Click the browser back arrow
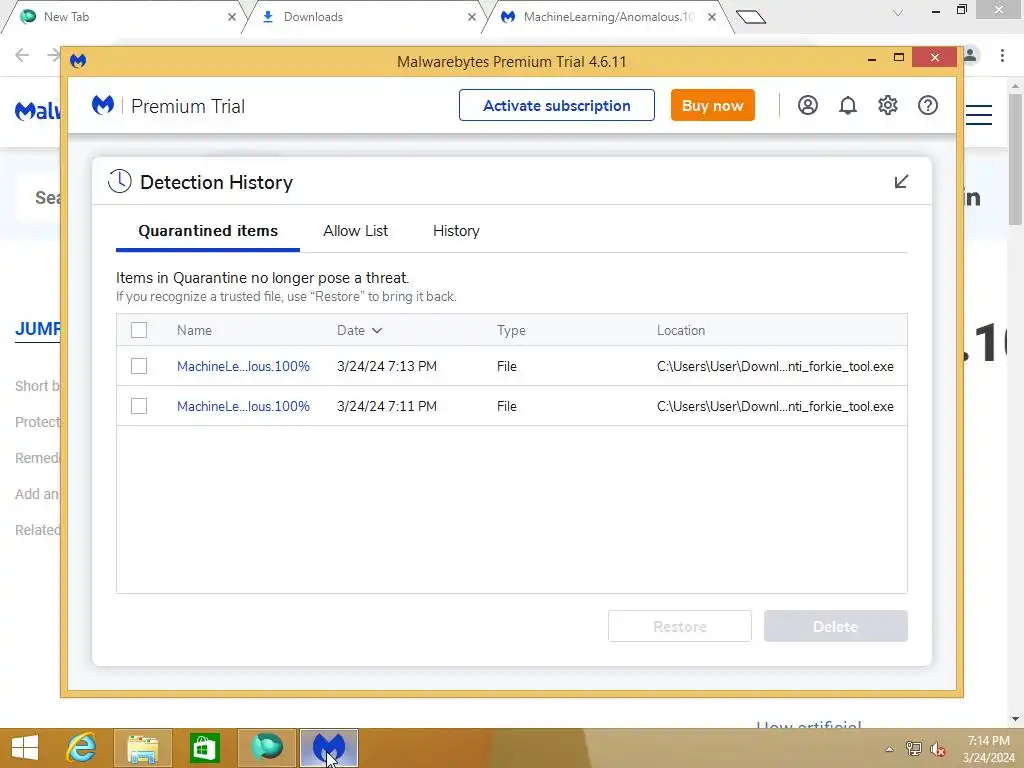The height and width of the screenshot is (768, 1024). 22,55
